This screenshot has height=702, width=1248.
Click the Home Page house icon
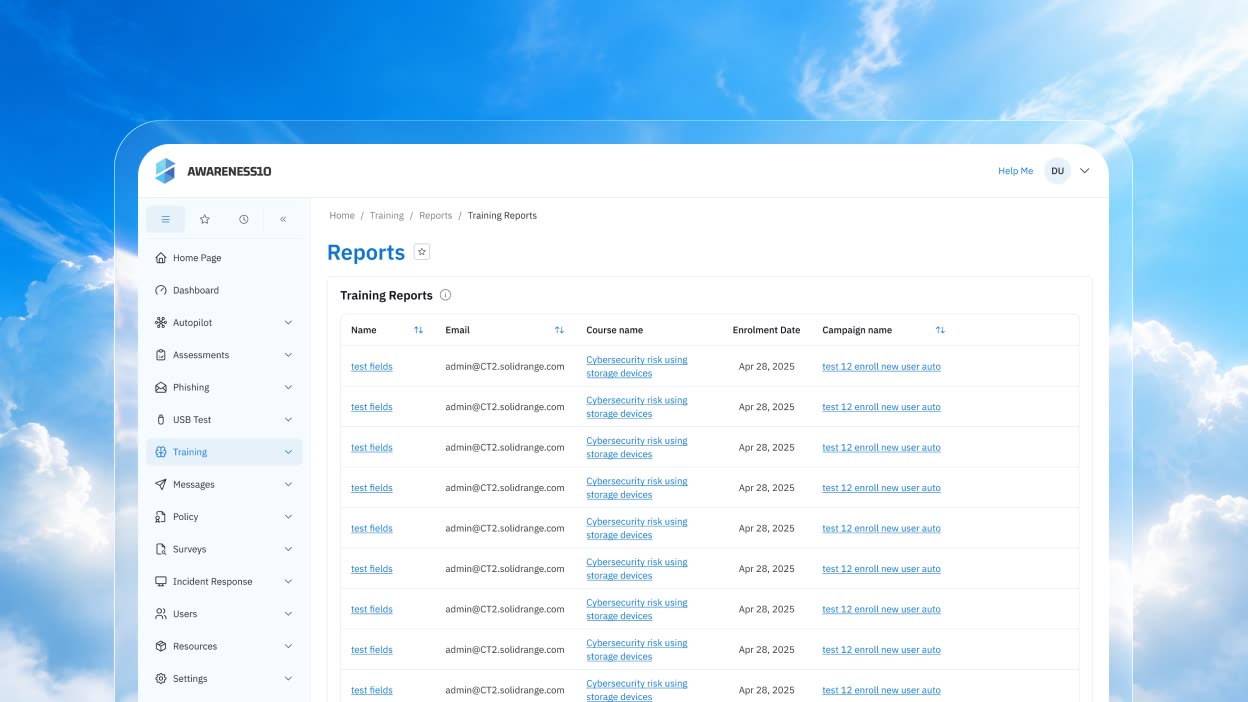(161, 258)
